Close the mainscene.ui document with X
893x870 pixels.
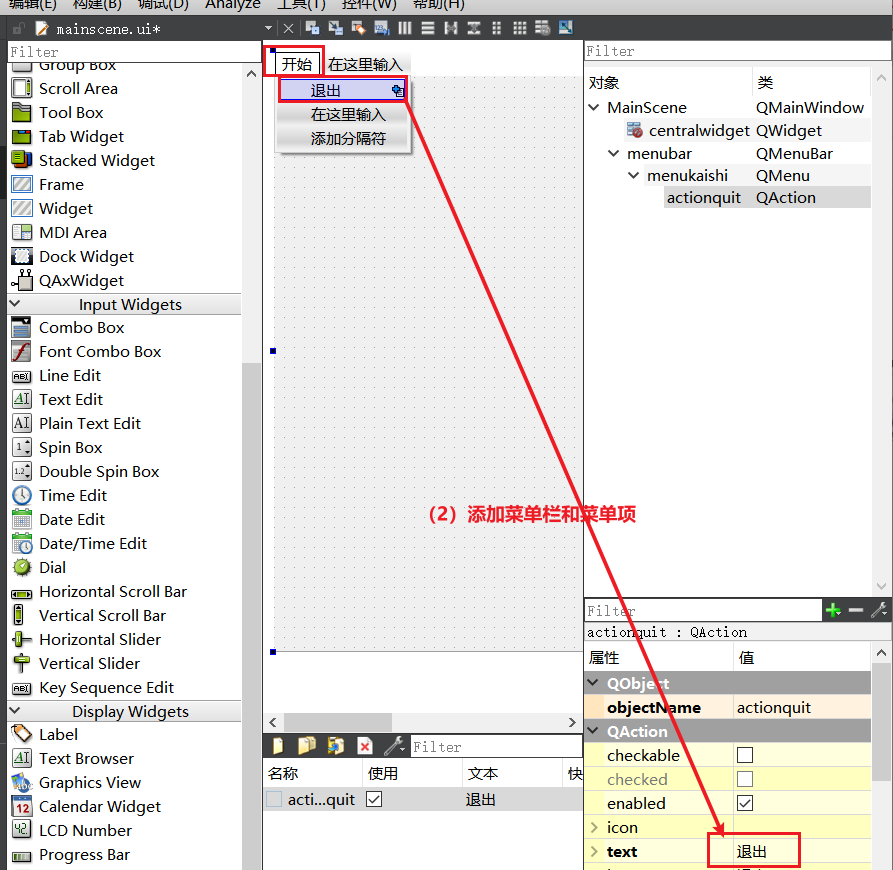288,28
